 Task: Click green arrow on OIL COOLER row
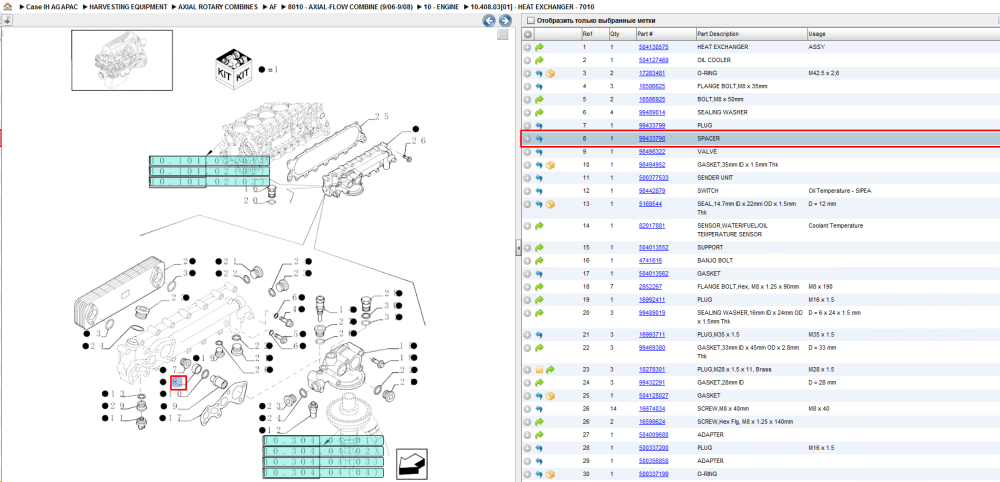539,60
